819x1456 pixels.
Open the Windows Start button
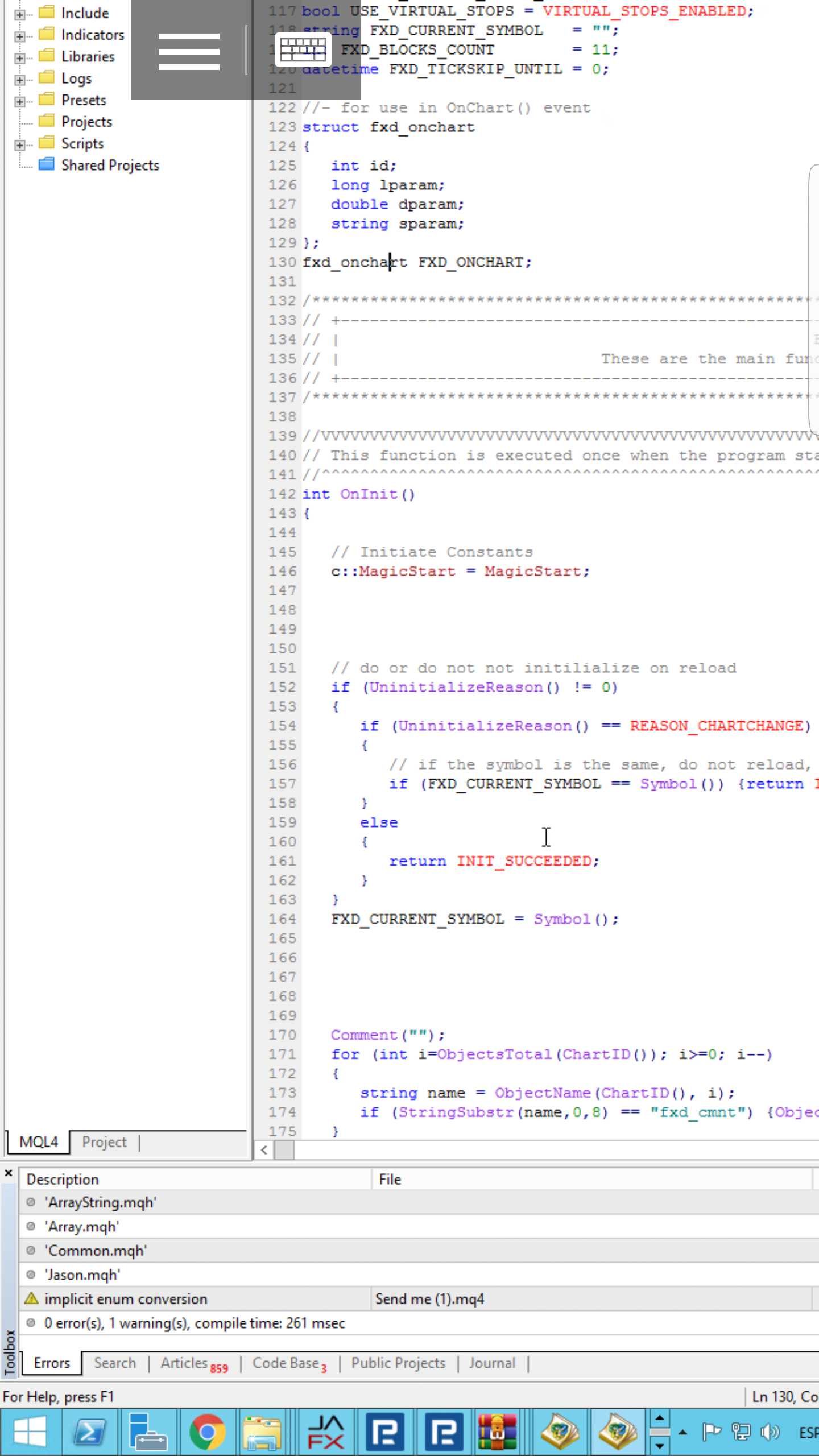pyautogui.click(x=30, y=1432)
